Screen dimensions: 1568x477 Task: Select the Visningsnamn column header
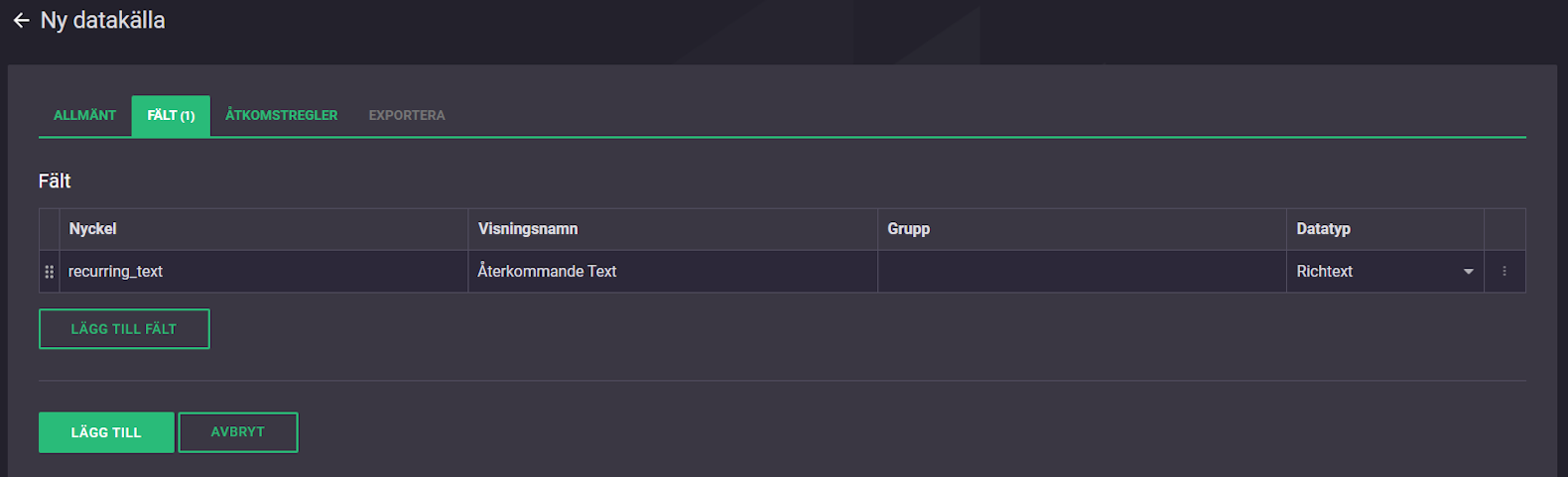pos(528,229)
